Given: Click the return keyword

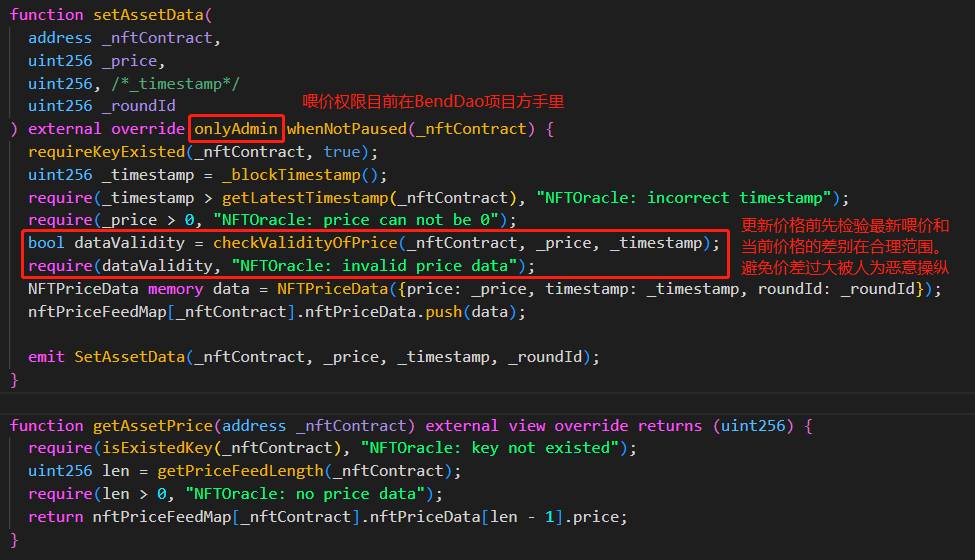Looking at the screenshot, I should pos(55,517).
